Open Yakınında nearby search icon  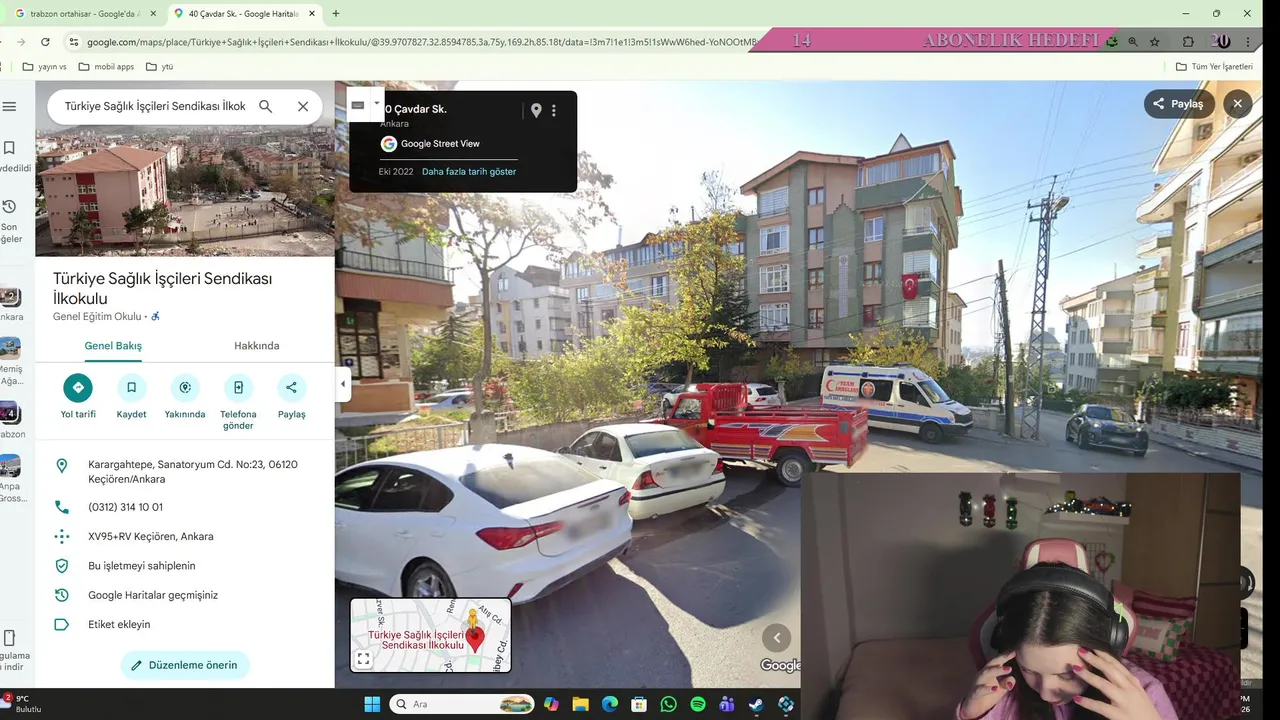(185, 388)
